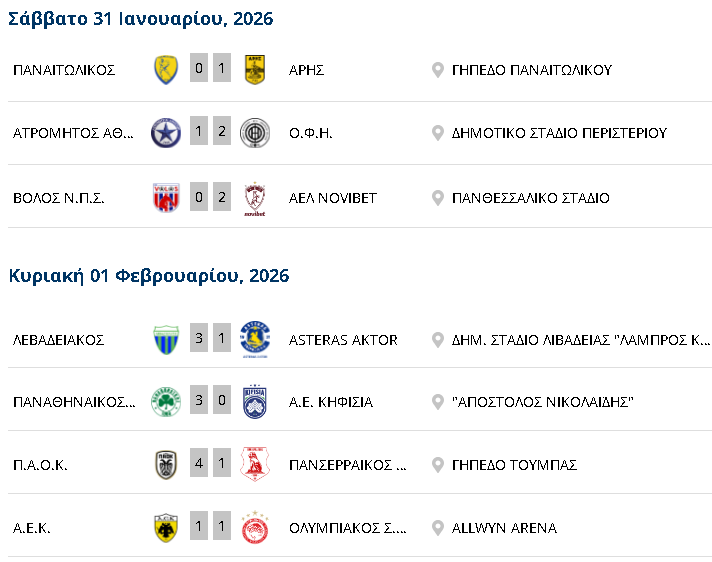The height and width of the screenshot is (562, 712).
Task: Select the ΠΑΝΘΕΣΣΑΛΙΚΟ ΣΤΑΔΙΟ venue link
Action: tap(530, 198)
